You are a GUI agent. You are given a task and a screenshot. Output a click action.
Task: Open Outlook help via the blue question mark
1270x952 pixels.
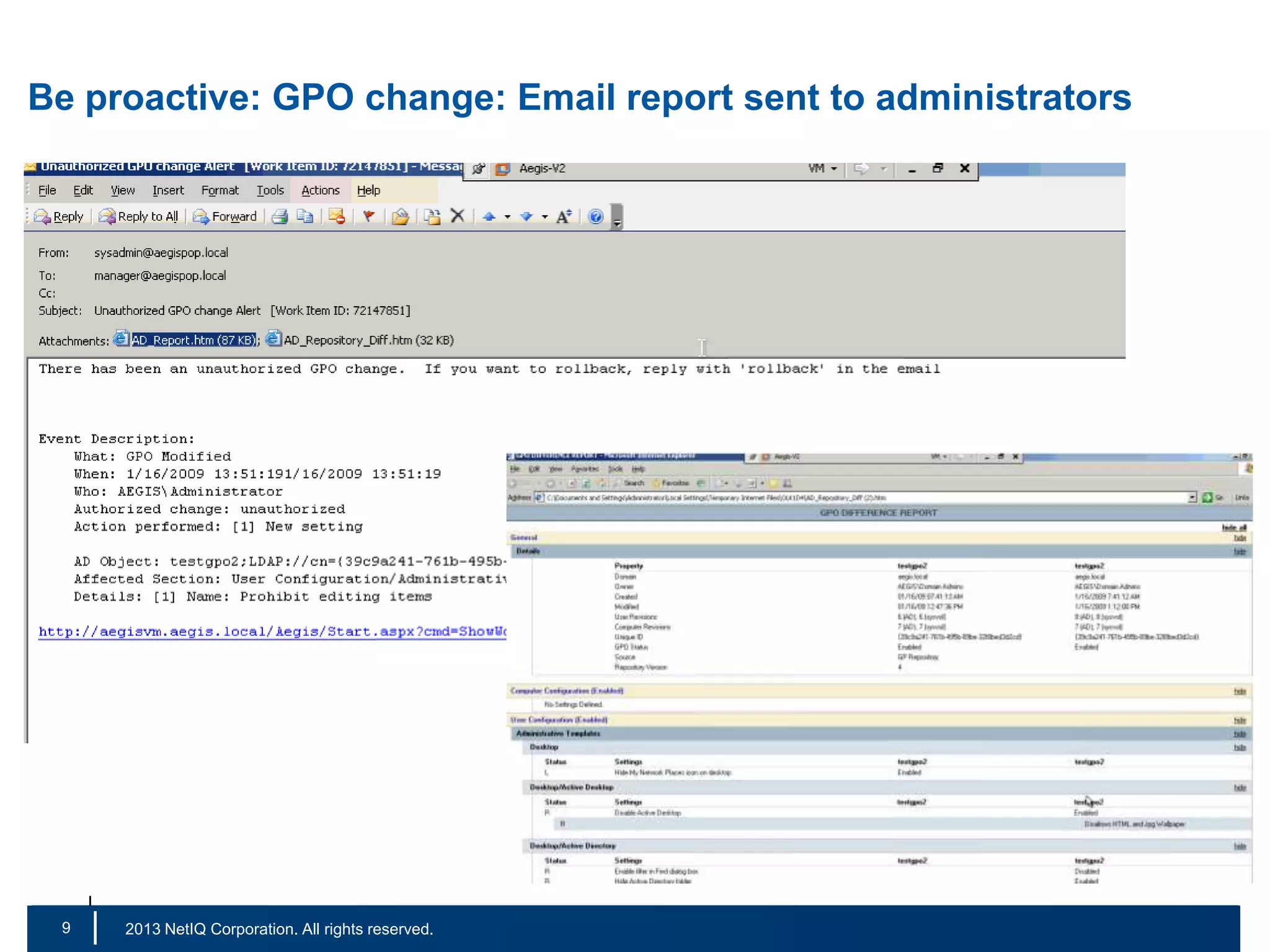coord(595,216)
